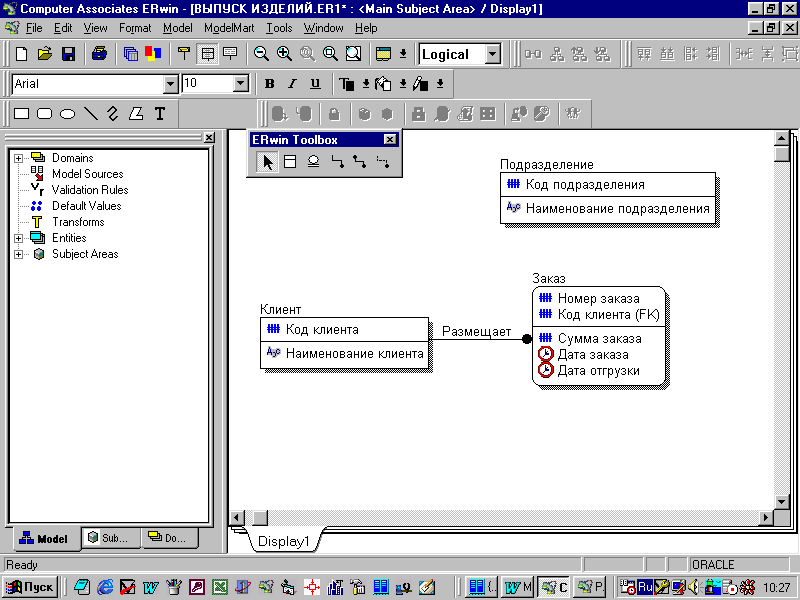The width and height of the screenshot is (800, 600).
Task: Select Validation Rules in model tree
Action: click(90, 190)
